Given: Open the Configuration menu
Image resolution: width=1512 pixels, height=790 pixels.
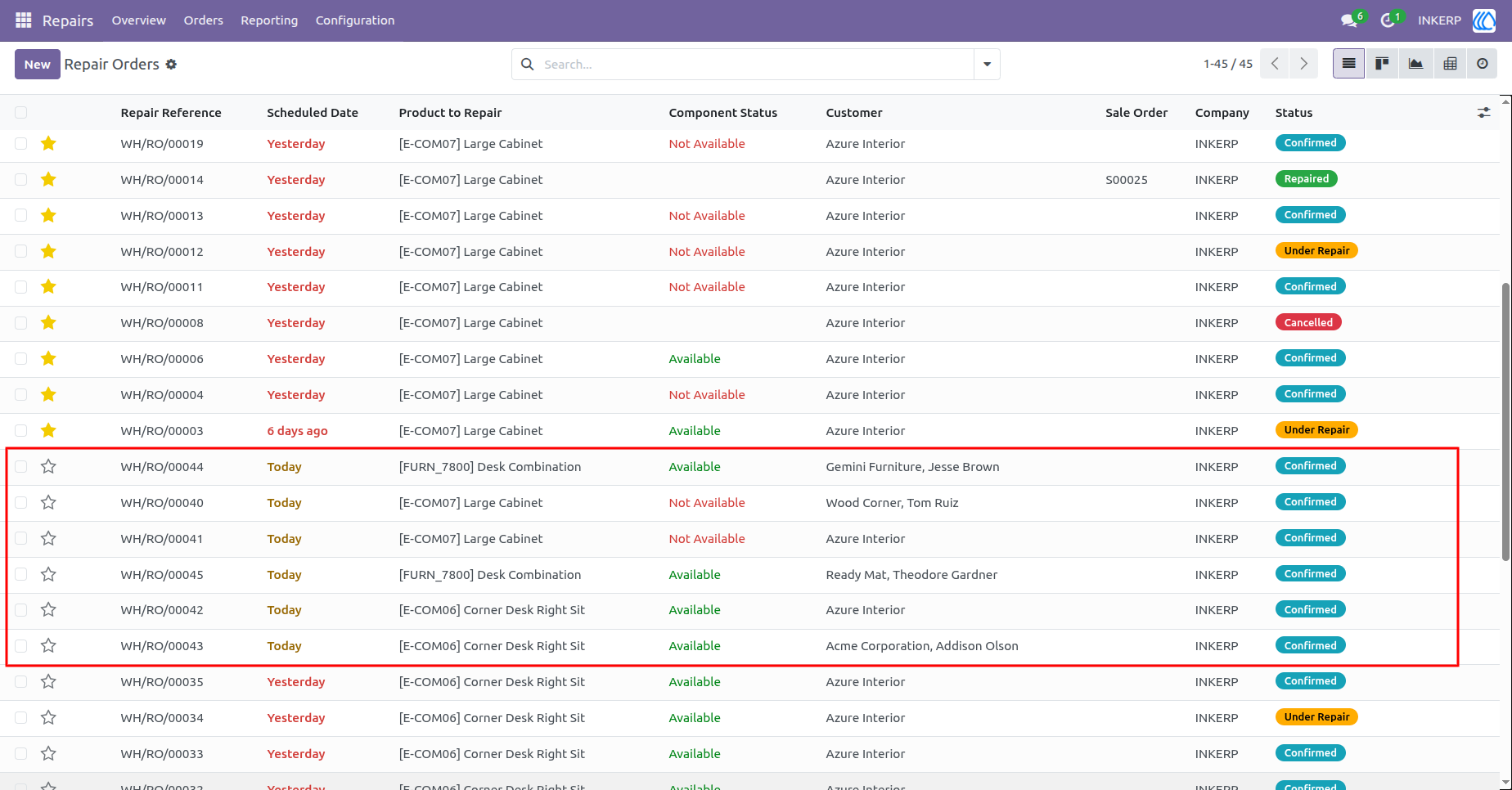Looking at the screenshot, I should tap(355, 20).
